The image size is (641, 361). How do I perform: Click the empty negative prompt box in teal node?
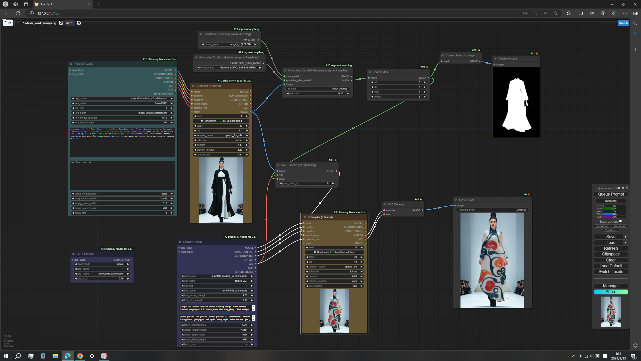[122, 175]
